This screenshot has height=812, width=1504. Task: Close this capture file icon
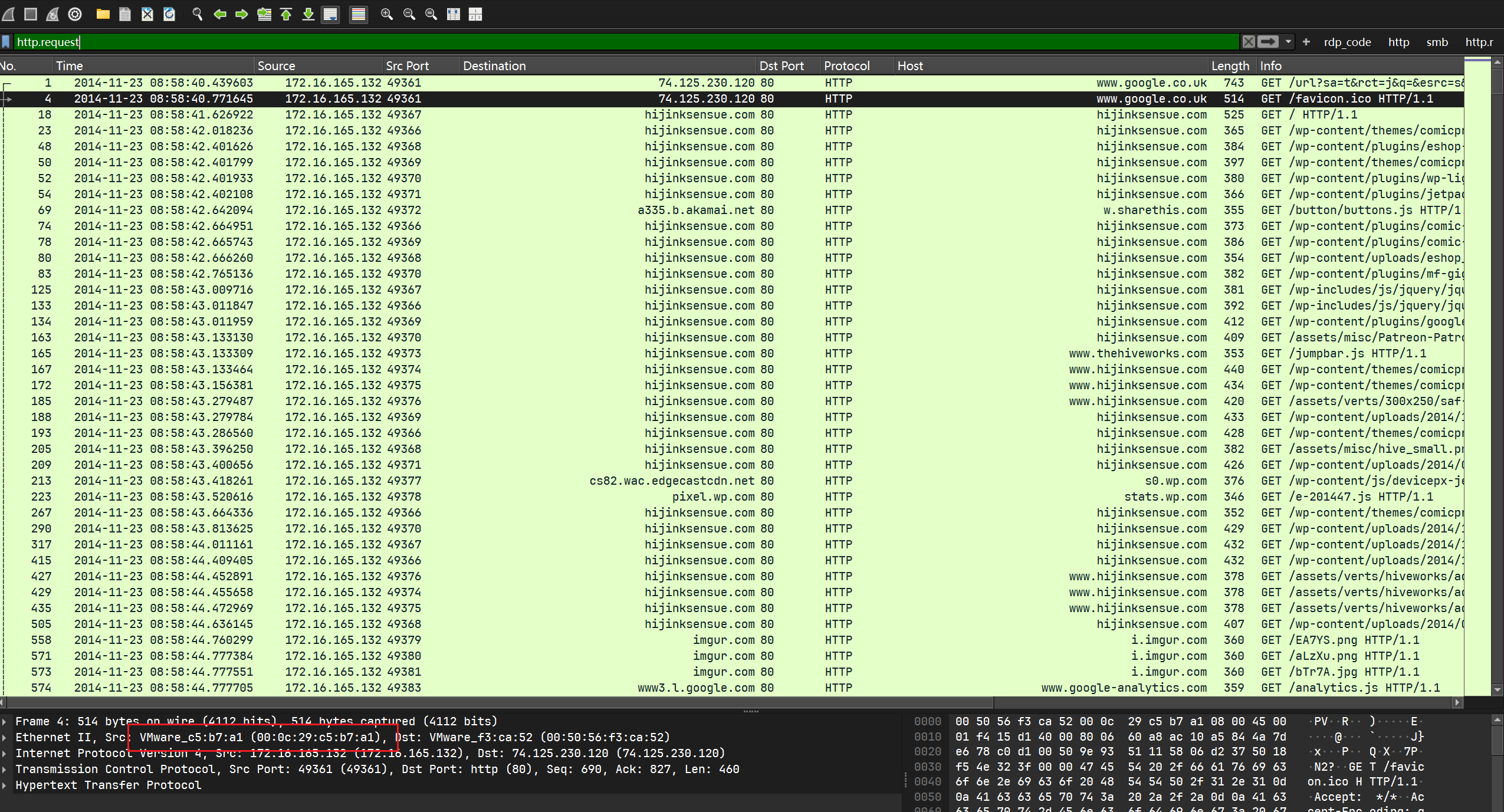pyautogui.click(x=147, y=14)
